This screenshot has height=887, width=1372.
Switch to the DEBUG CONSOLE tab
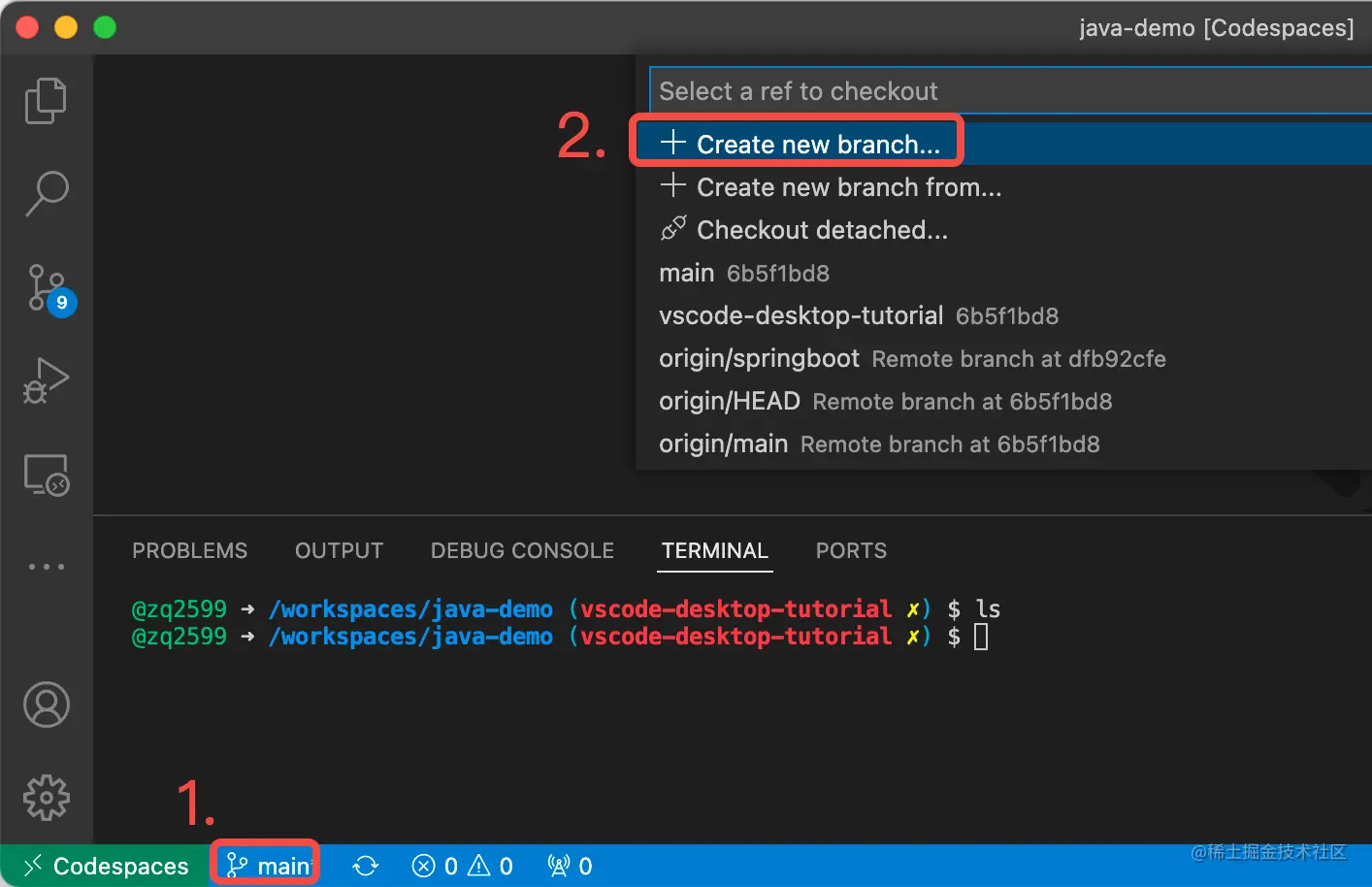point(522,550)
